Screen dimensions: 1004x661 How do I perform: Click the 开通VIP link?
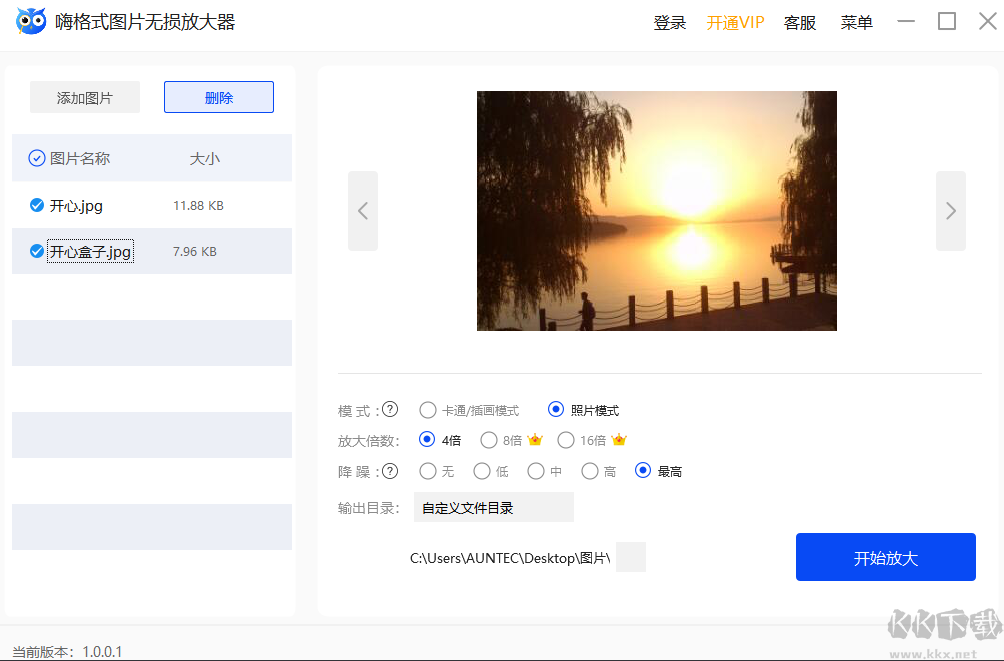coord(735,22)
